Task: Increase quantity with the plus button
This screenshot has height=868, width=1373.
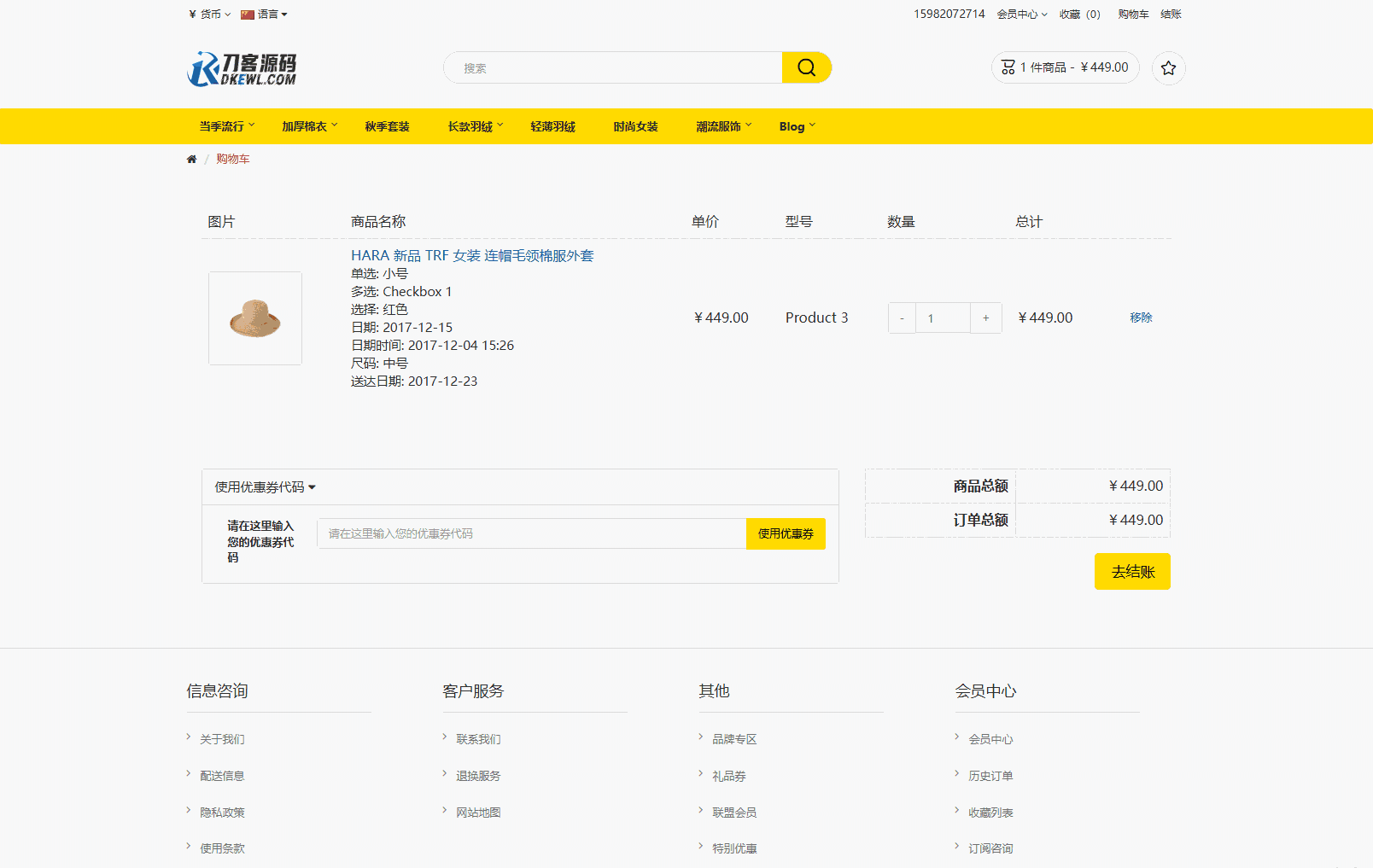Action: tap(986, 318)
